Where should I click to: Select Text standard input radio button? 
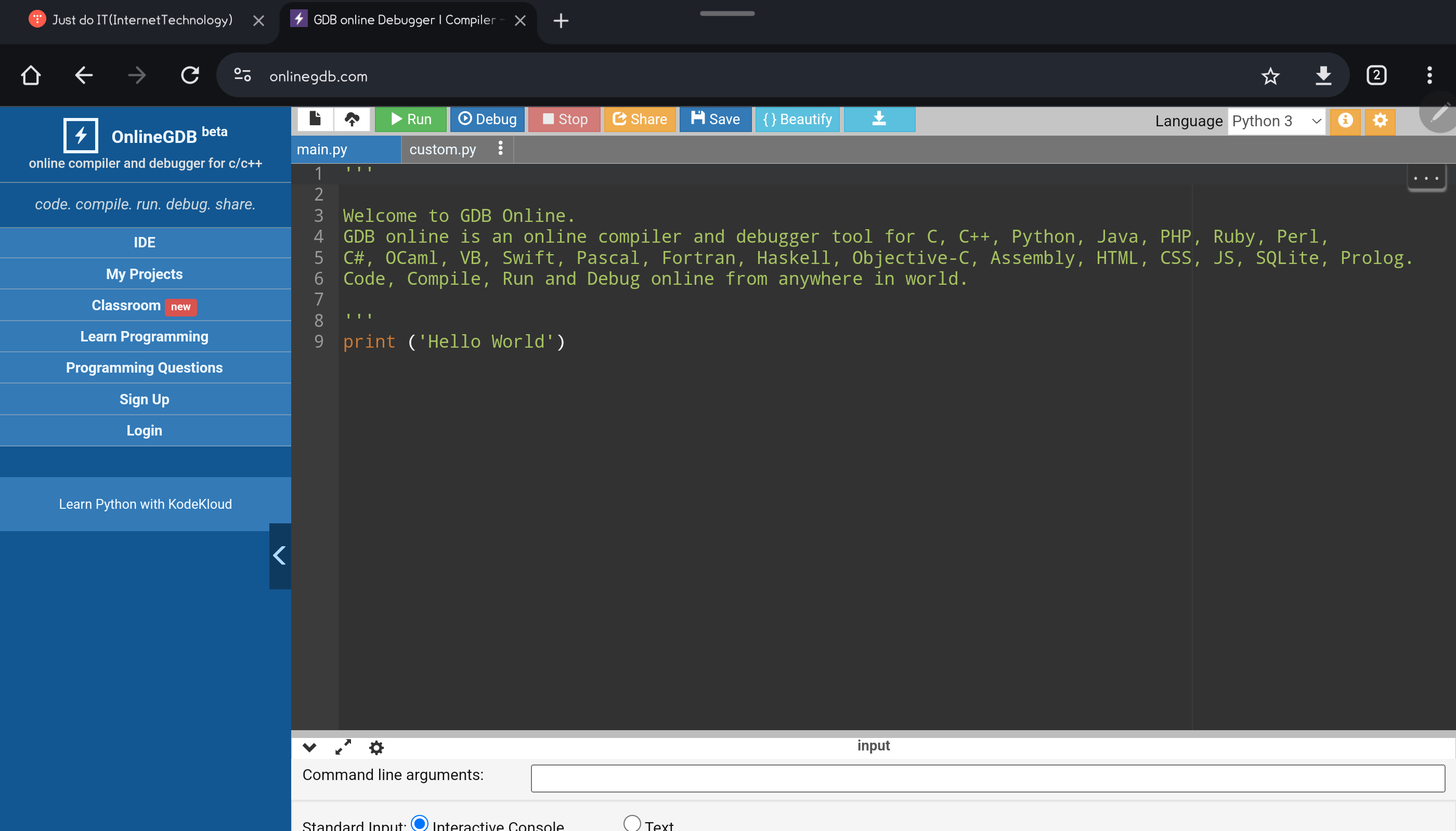(631, 823)
